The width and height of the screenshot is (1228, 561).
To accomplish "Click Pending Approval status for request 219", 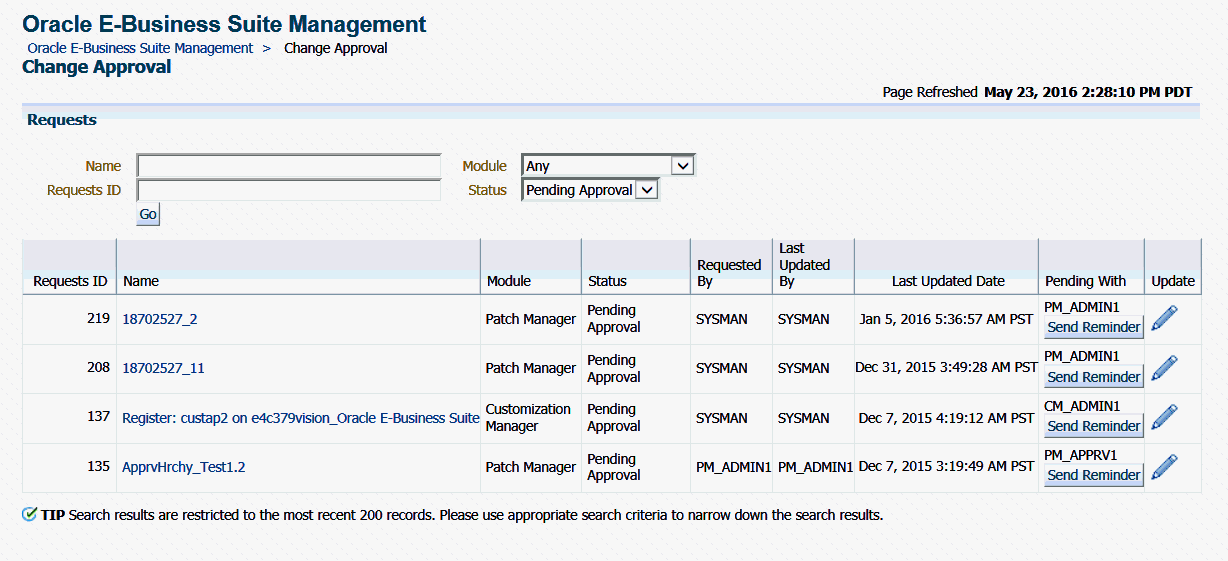I will tap(614, 319).
